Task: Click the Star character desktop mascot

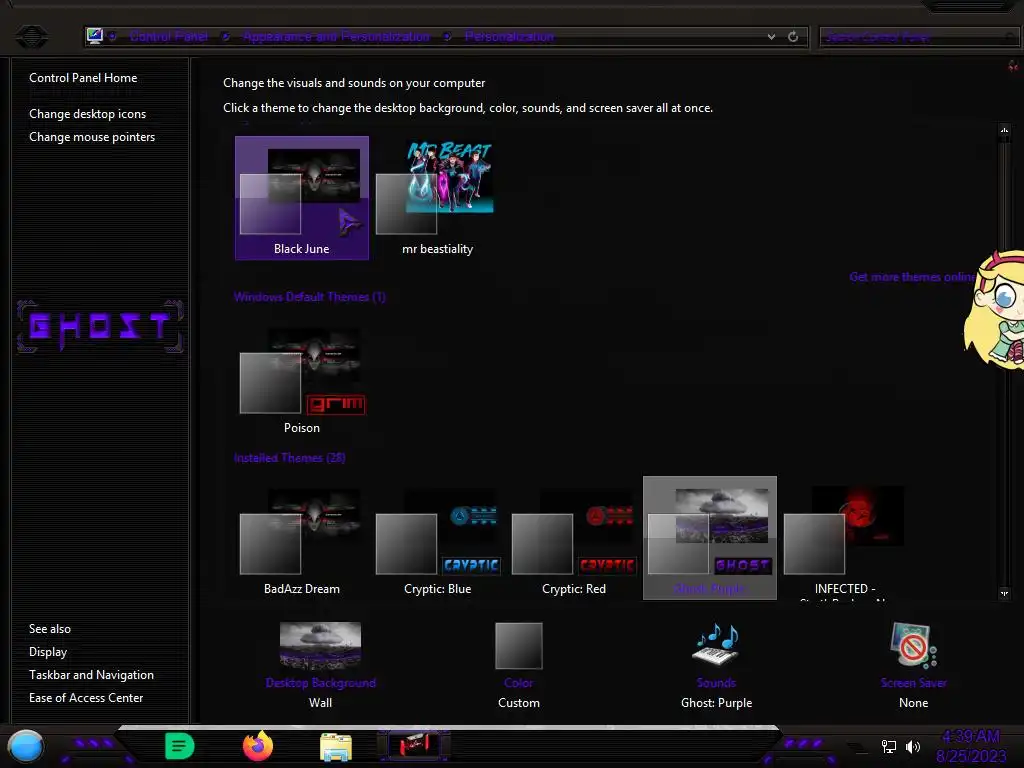Action: 995,310
